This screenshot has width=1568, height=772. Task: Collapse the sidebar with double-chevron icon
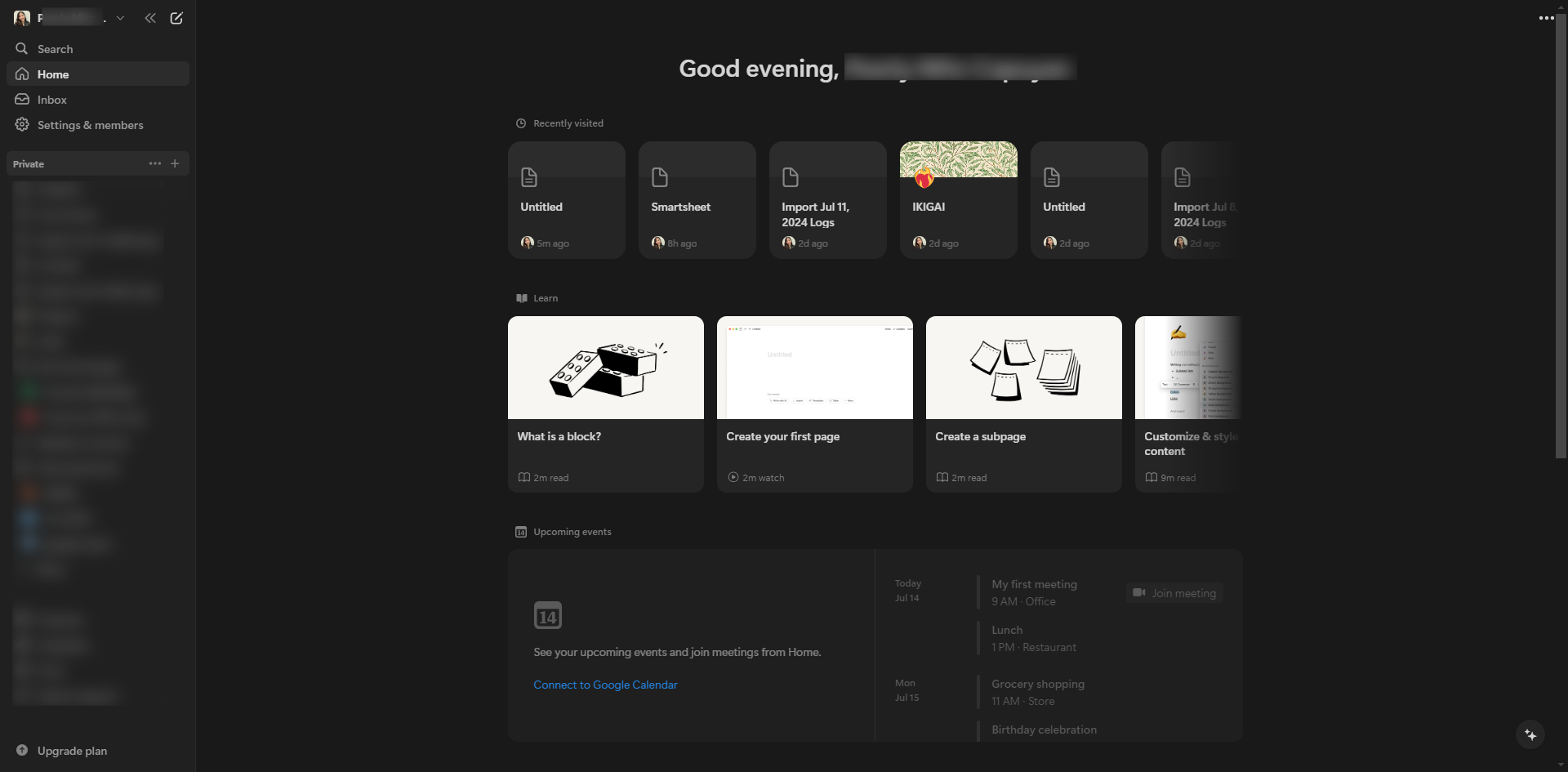(150, 18)
